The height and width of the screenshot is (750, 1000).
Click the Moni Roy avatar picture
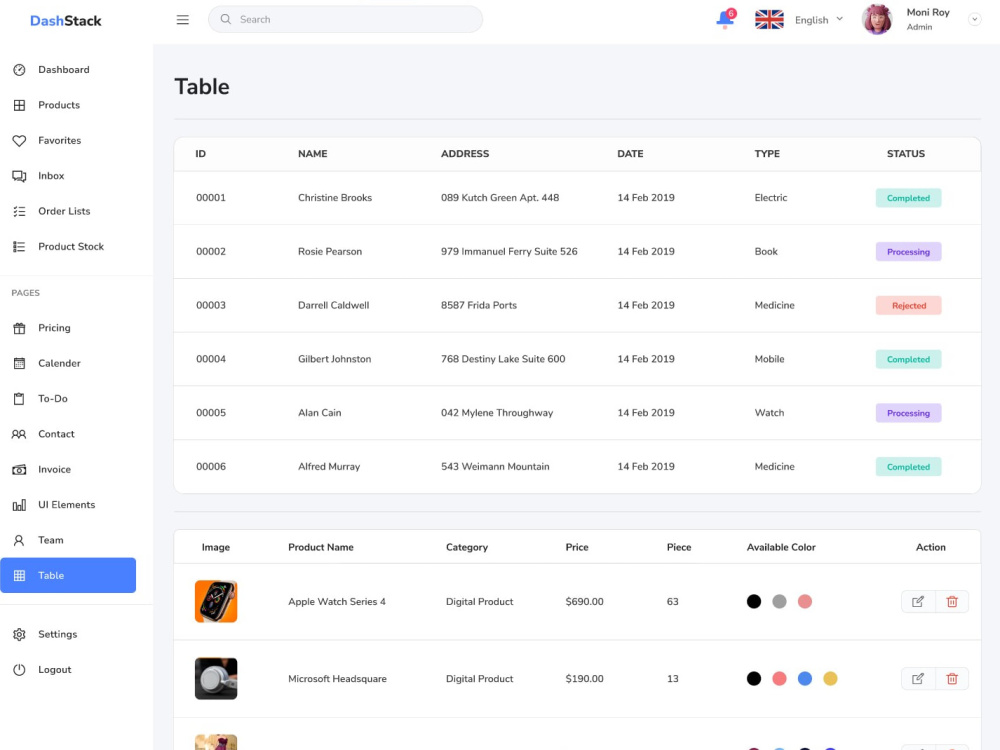[878, 20]
